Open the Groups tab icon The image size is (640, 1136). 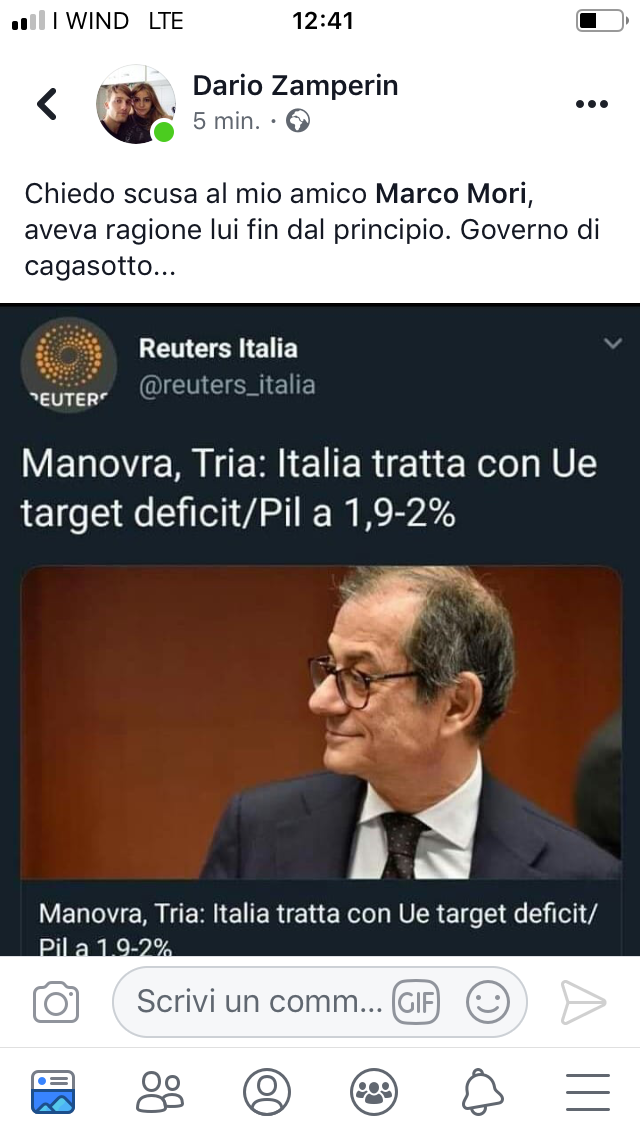(x=374, y=1092)
